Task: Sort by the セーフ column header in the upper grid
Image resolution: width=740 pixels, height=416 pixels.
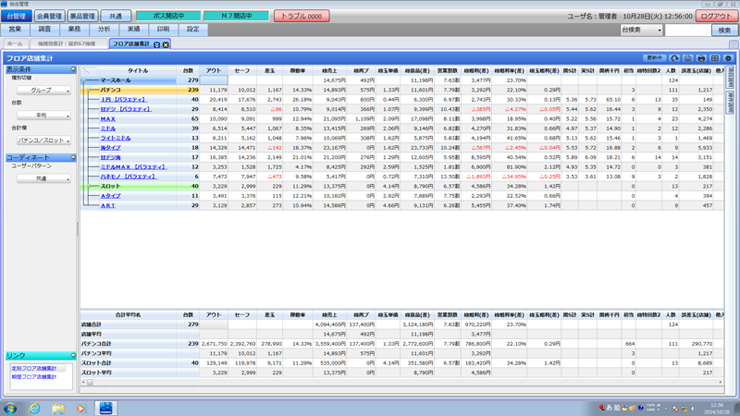Action: 242,70
